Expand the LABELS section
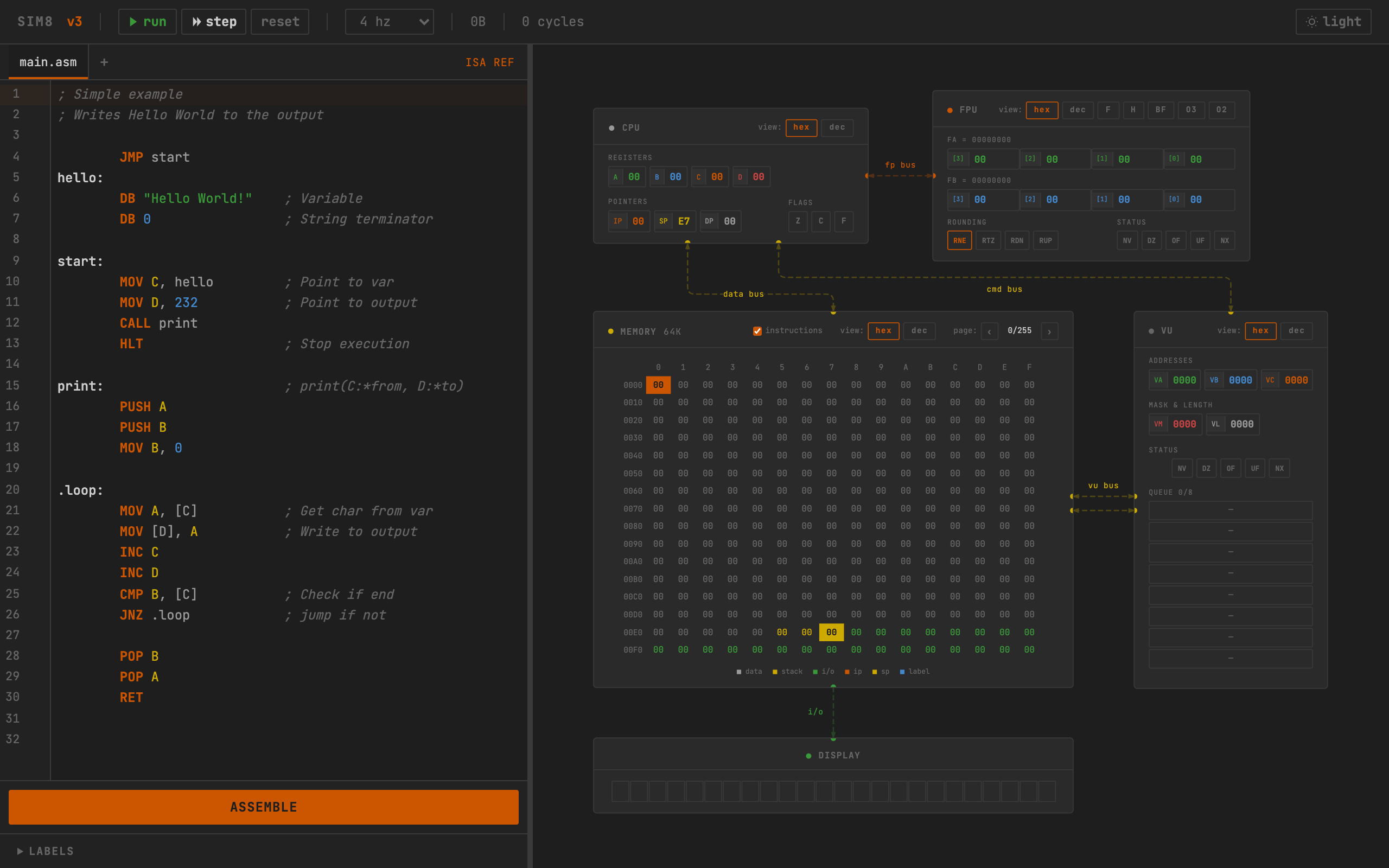 click(46, 851)
